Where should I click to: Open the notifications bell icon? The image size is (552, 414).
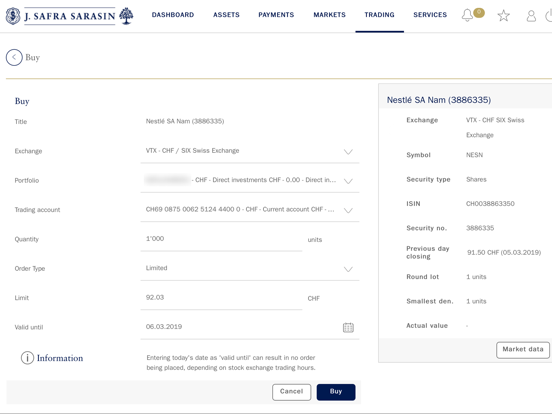point(467,15)
